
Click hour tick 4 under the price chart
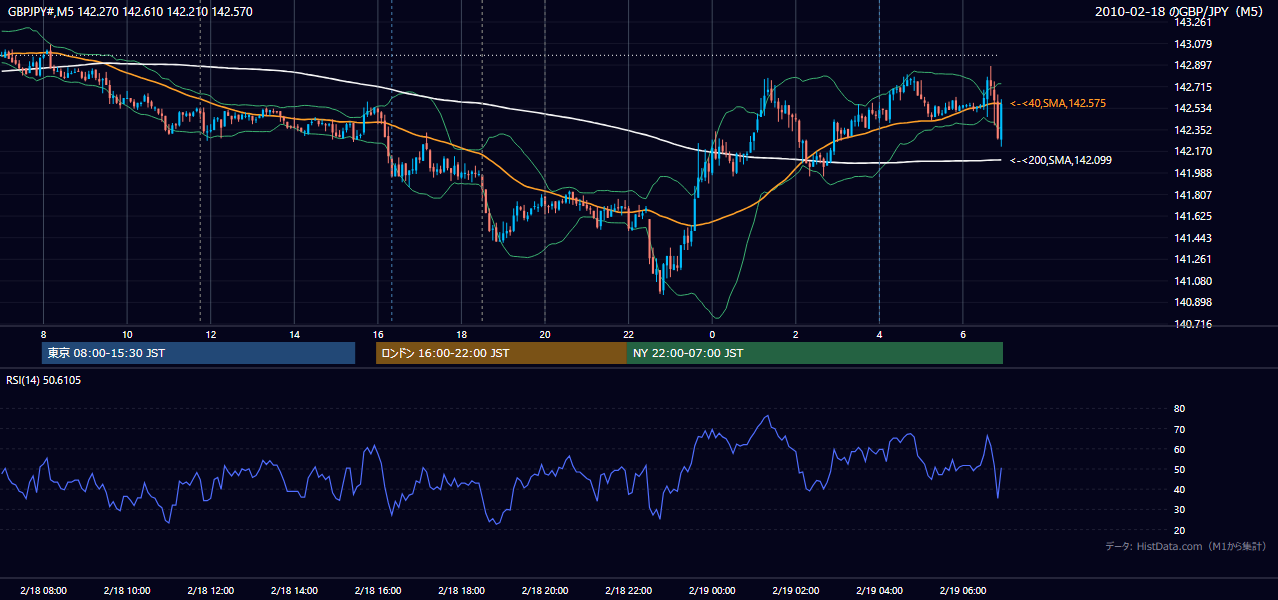(879, 334)
